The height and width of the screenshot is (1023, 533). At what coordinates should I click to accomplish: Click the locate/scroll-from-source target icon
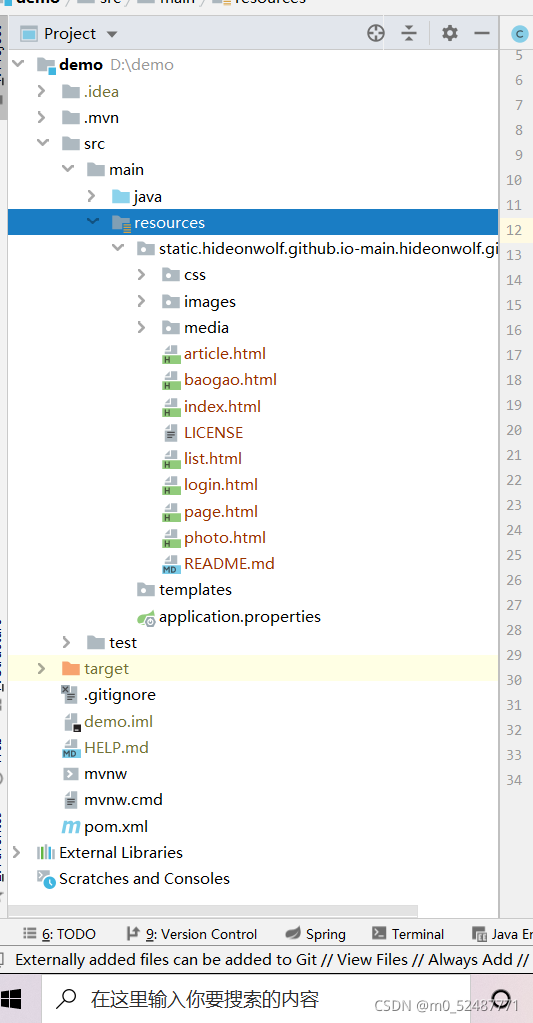click(376, 33)
